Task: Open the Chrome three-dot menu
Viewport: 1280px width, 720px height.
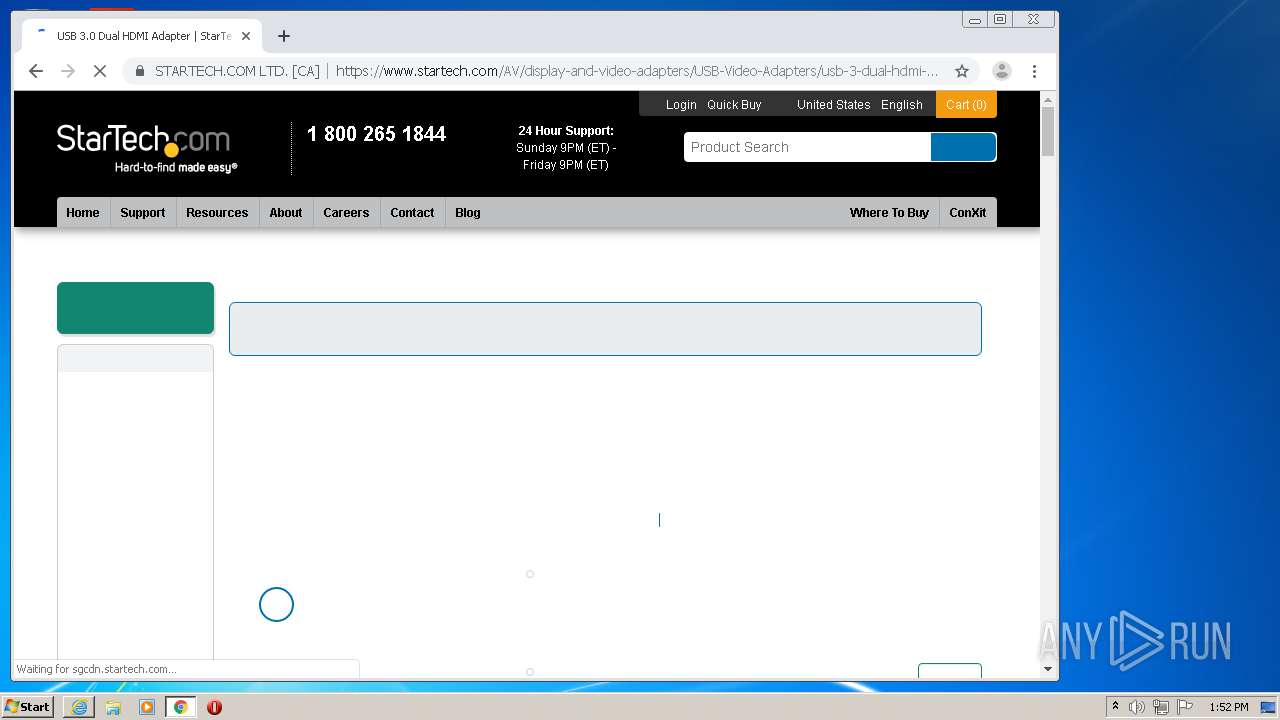Action: (x=1034, y=71)
